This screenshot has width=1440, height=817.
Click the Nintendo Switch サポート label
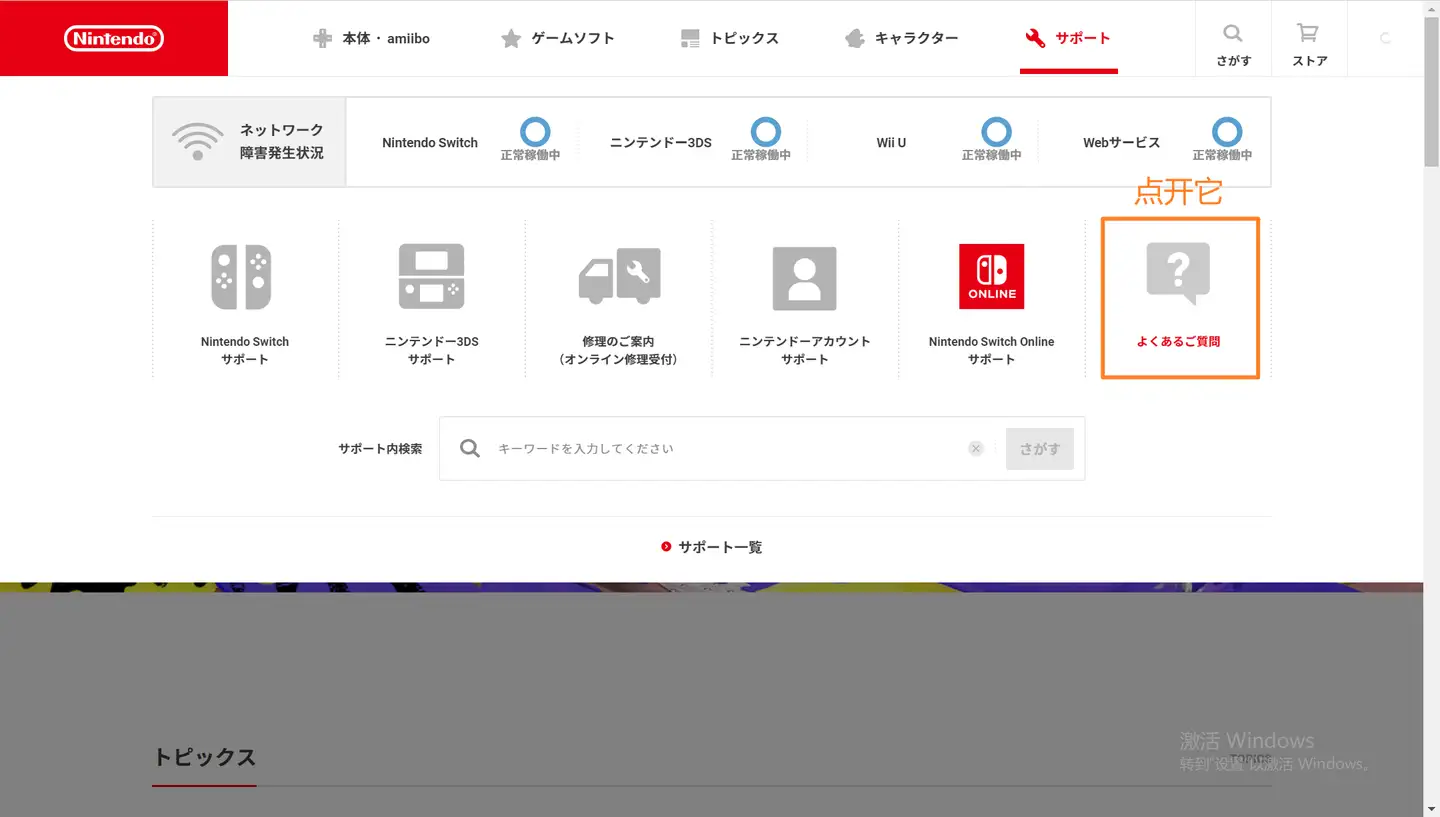coord(245,350)
